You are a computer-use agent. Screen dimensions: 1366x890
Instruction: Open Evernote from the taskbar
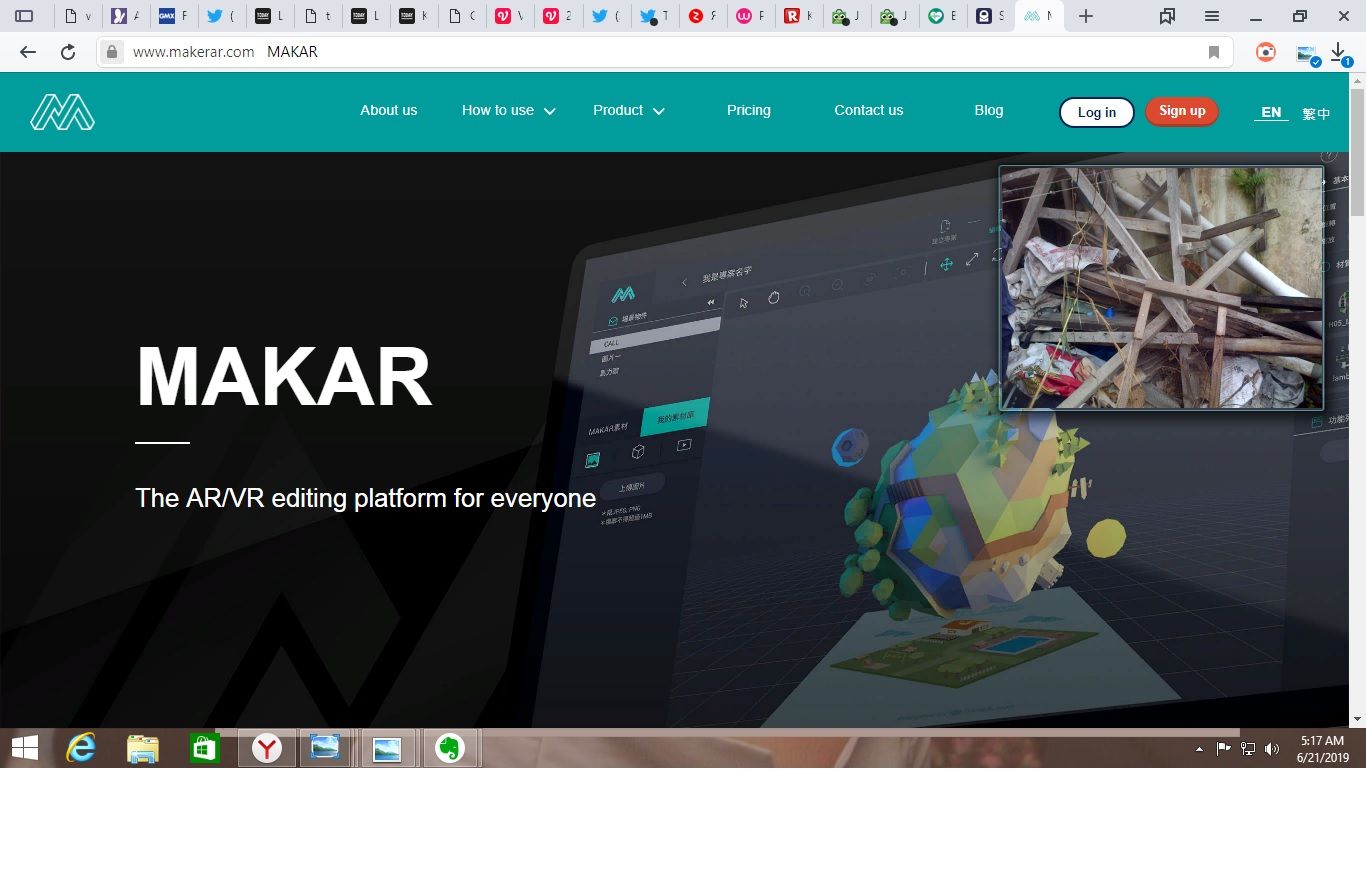[x=450, y=748]
